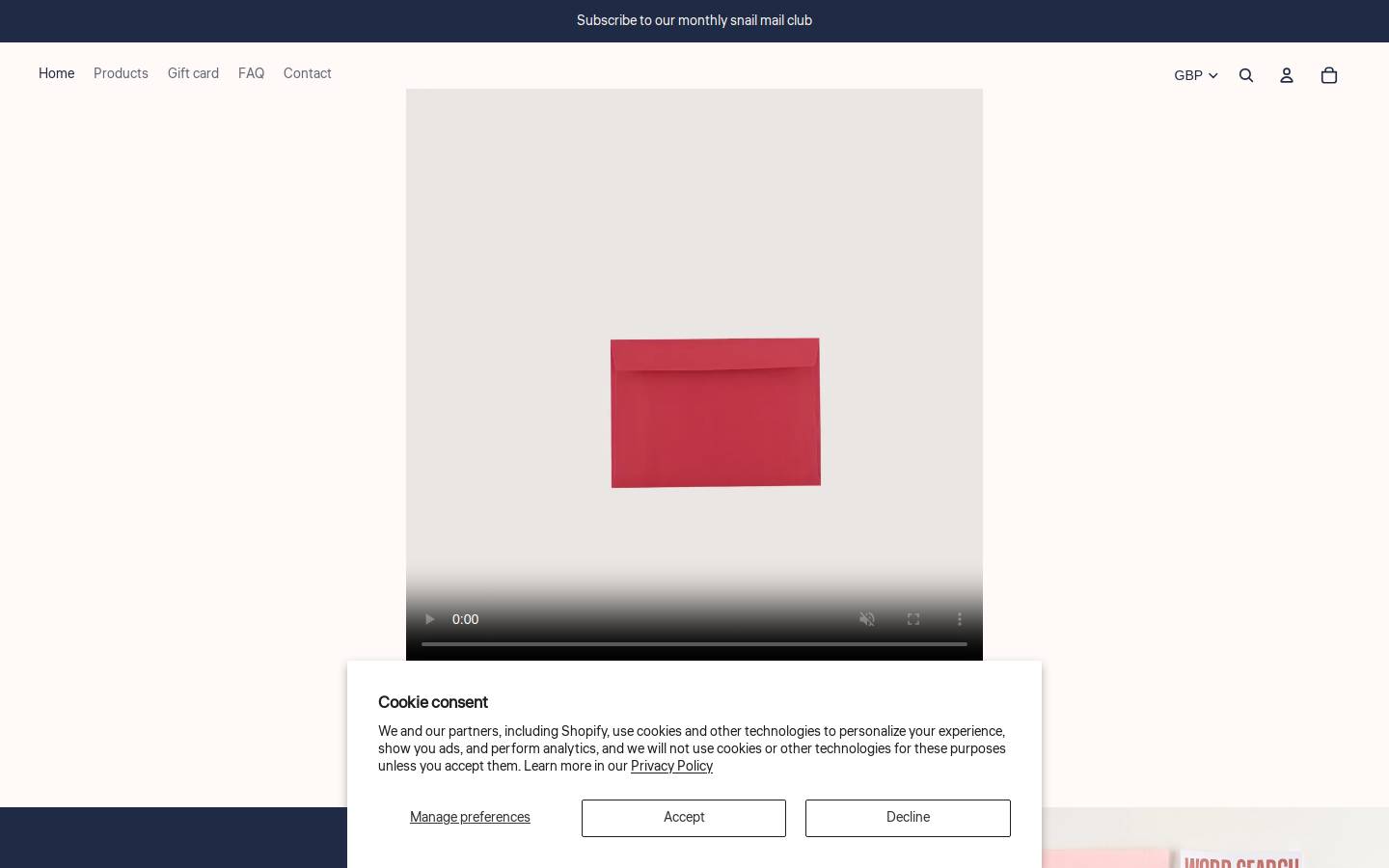
Task: Open the FAQ page
Action: (x=251, y=74)
